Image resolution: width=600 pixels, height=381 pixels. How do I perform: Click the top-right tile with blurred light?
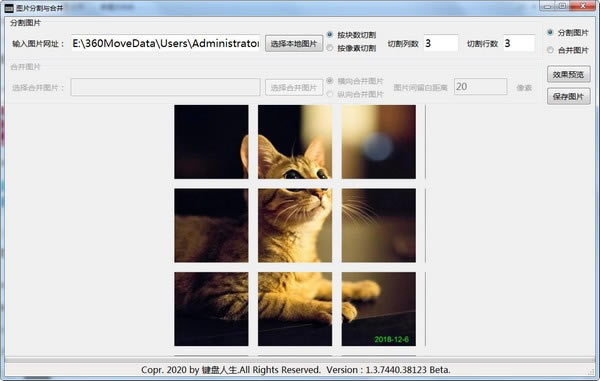379,142
